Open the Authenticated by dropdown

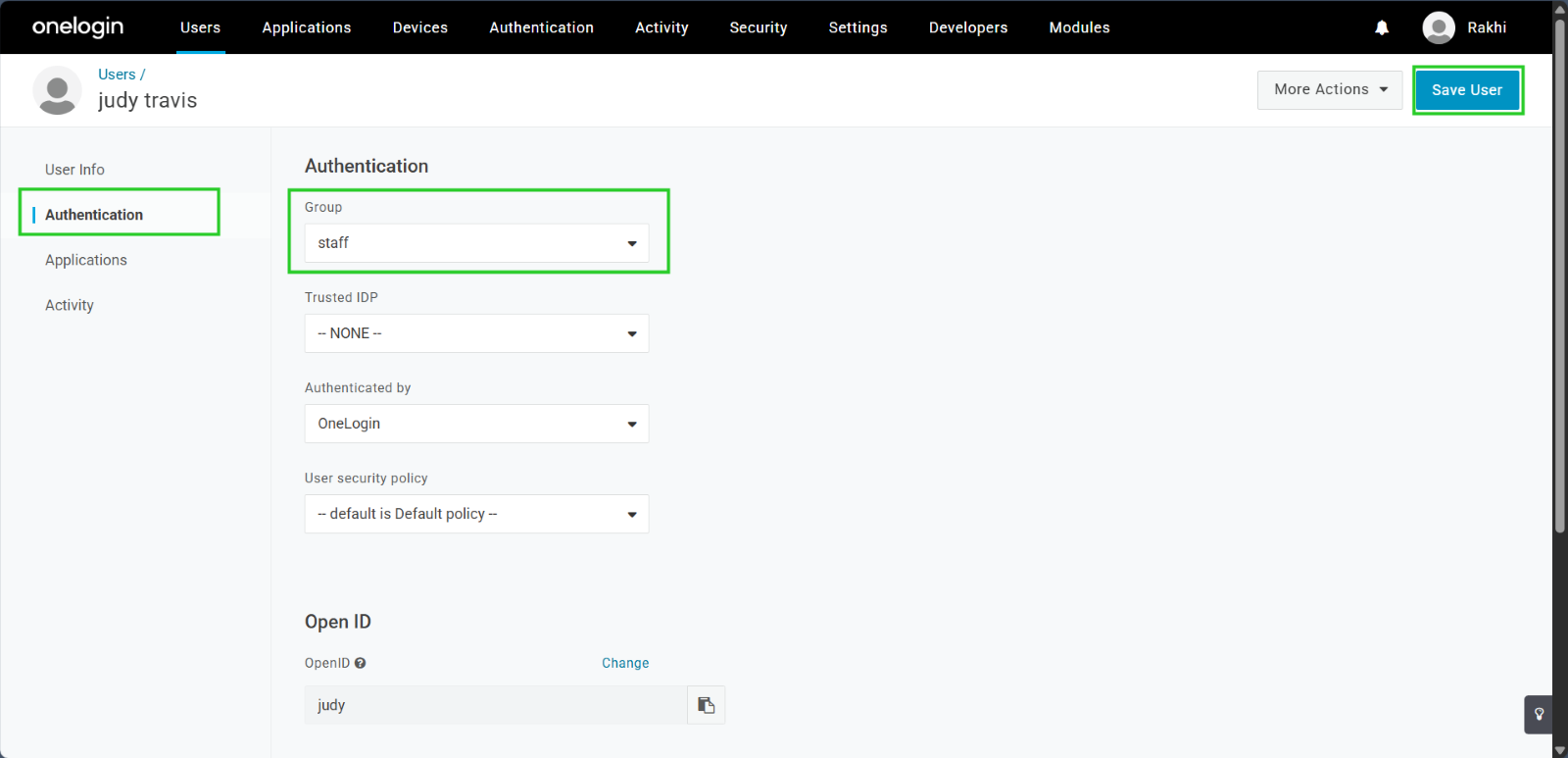tap(476, 424)
